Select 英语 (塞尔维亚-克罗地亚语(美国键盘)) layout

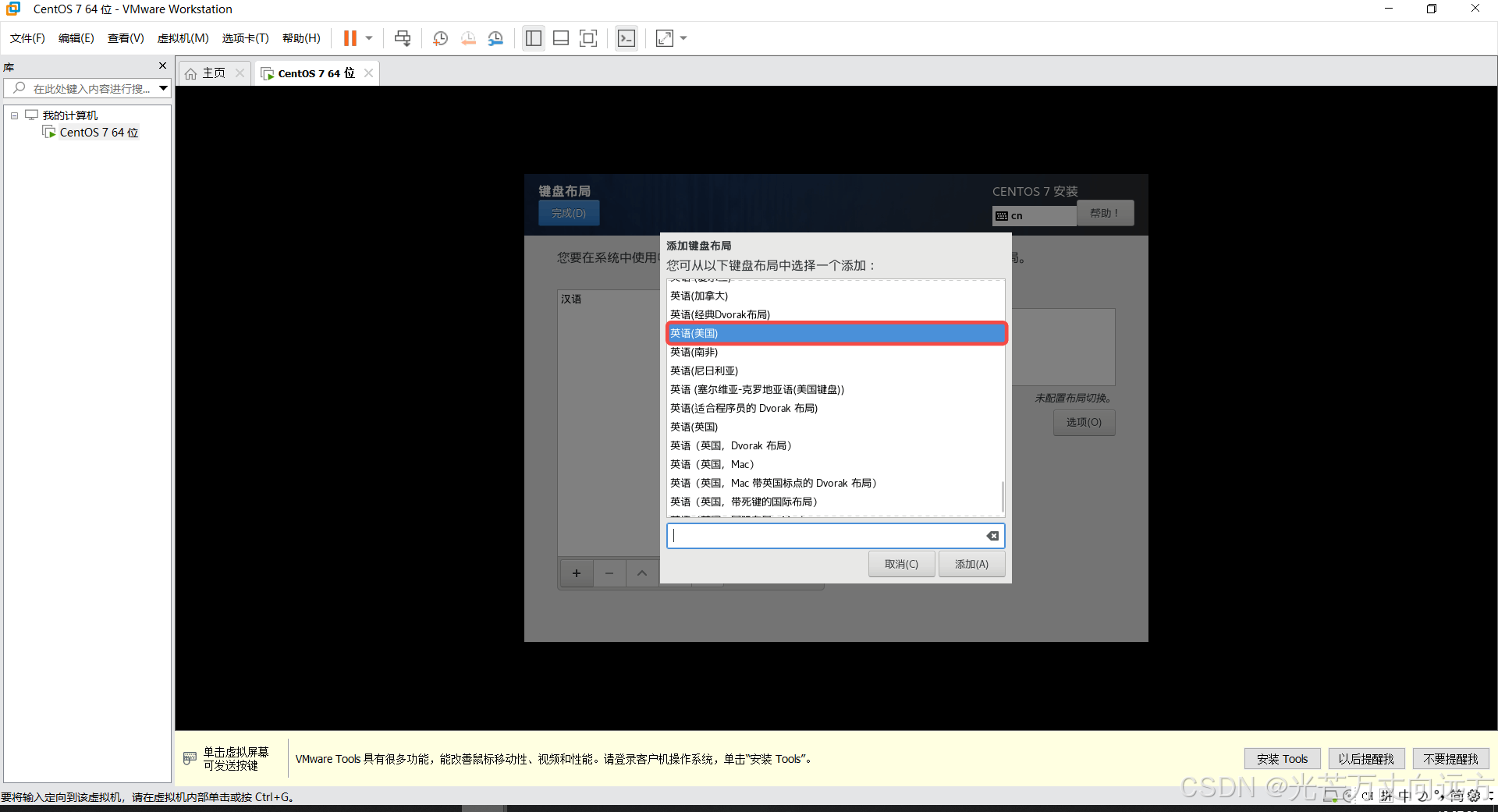tap(835, 389)
